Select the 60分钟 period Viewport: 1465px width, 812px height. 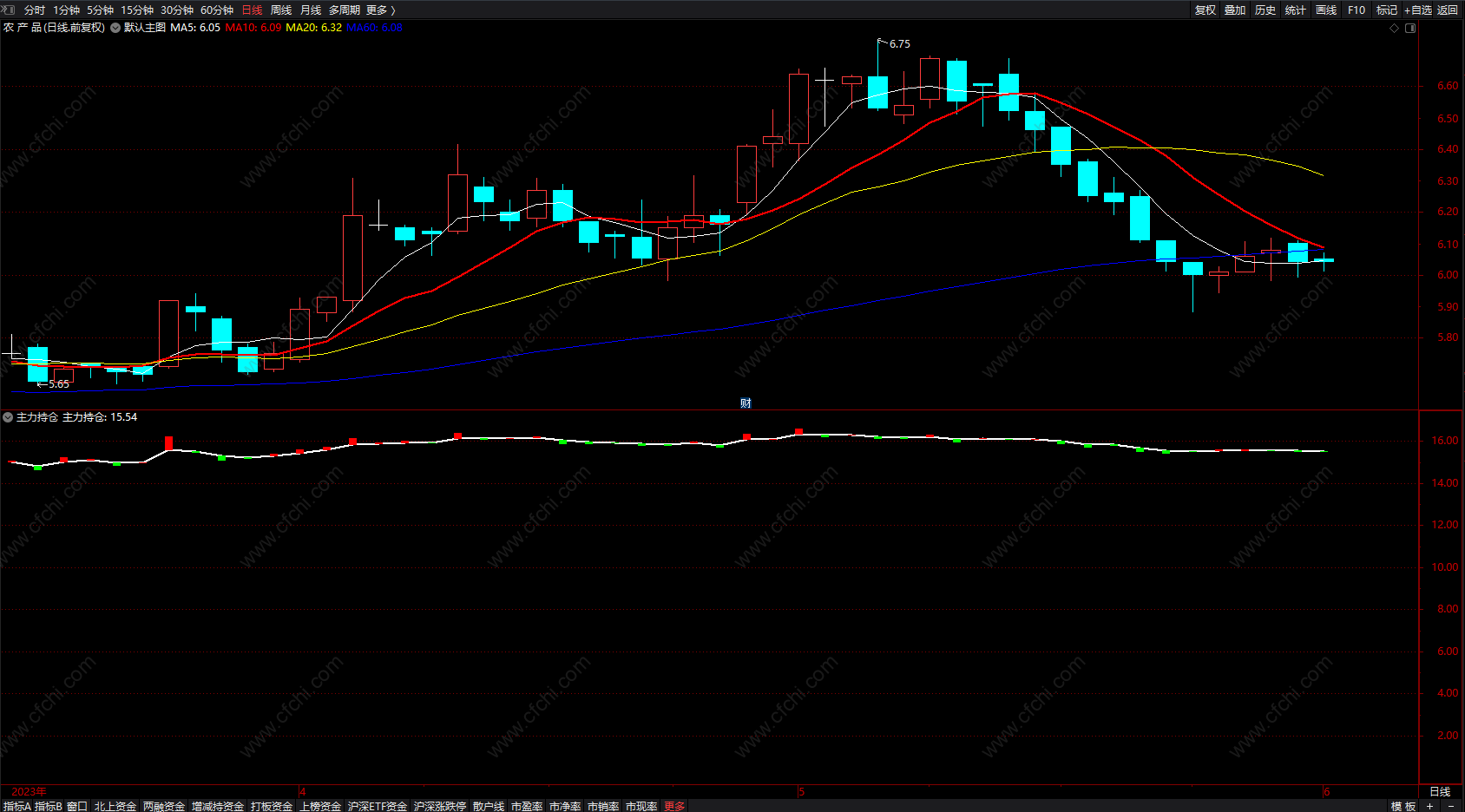coord(217,10)
